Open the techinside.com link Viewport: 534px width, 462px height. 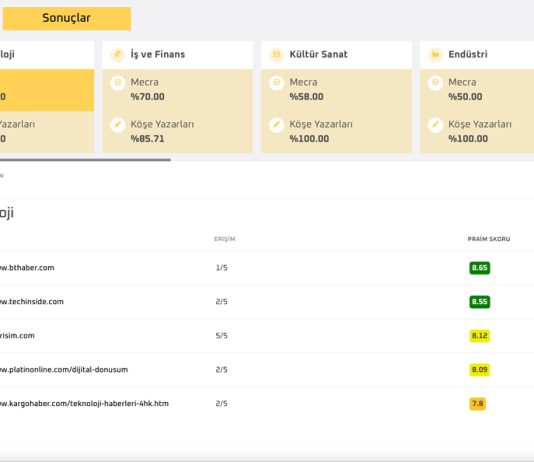tap(32, 302)
